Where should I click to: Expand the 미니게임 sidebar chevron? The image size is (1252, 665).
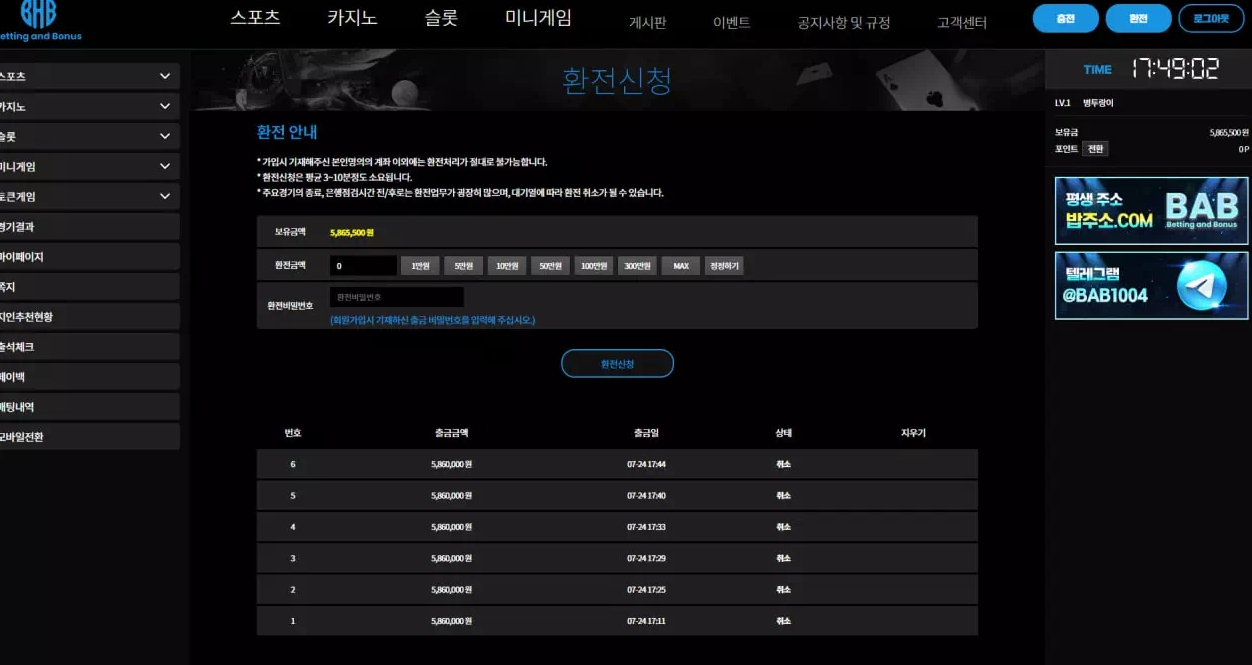[x=165, y=167]
